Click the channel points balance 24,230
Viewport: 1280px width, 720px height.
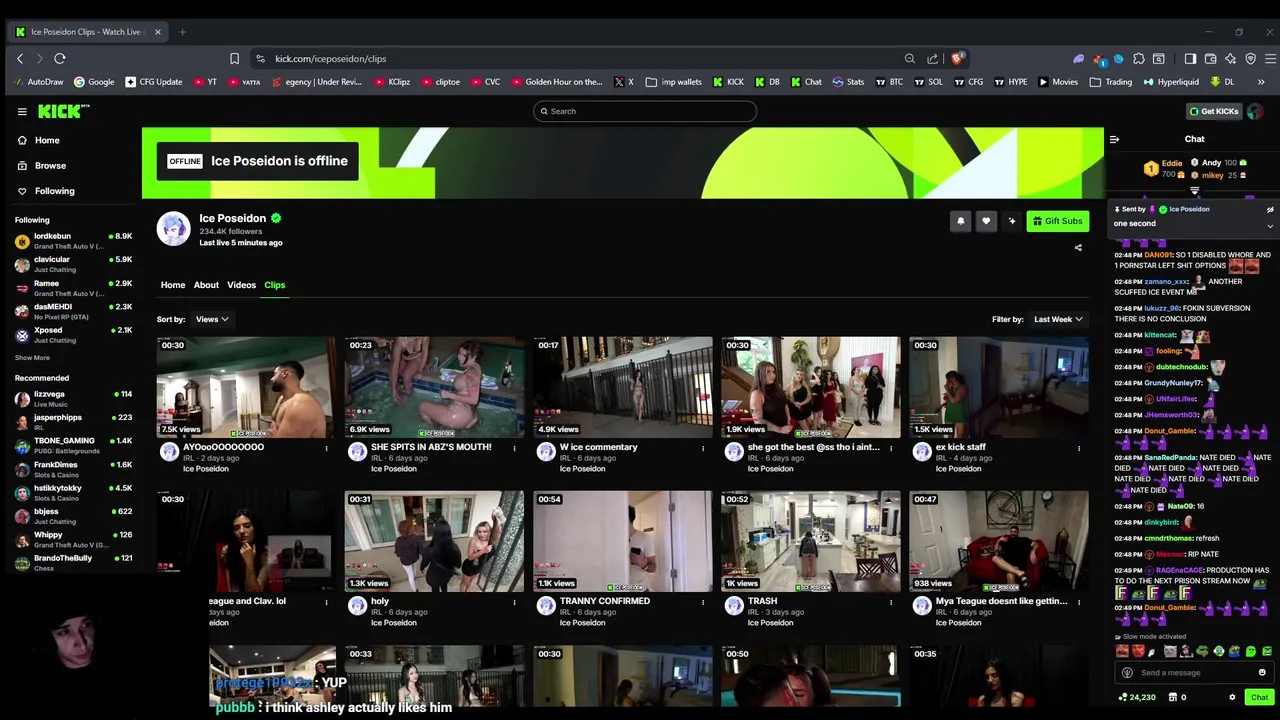point(1137,697)
